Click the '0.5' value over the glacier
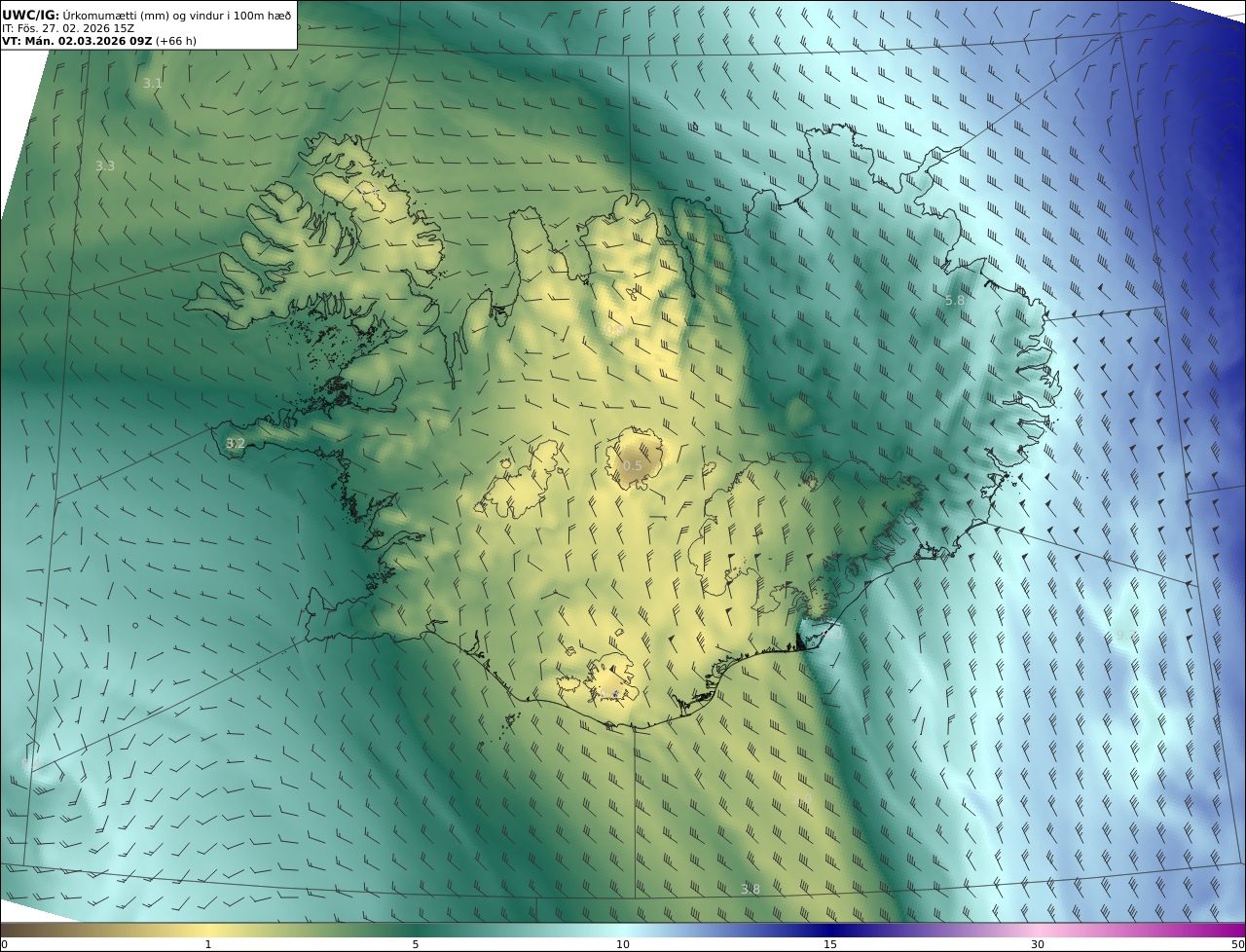Viewport: 1246px width, 952px height. tap(633, 466)
